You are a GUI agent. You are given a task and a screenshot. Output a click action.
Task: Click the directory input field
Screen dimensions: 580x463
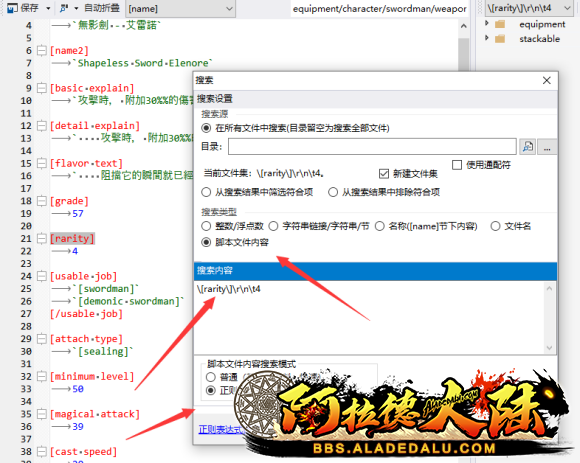pyautogui.click(x=372, y=147)
